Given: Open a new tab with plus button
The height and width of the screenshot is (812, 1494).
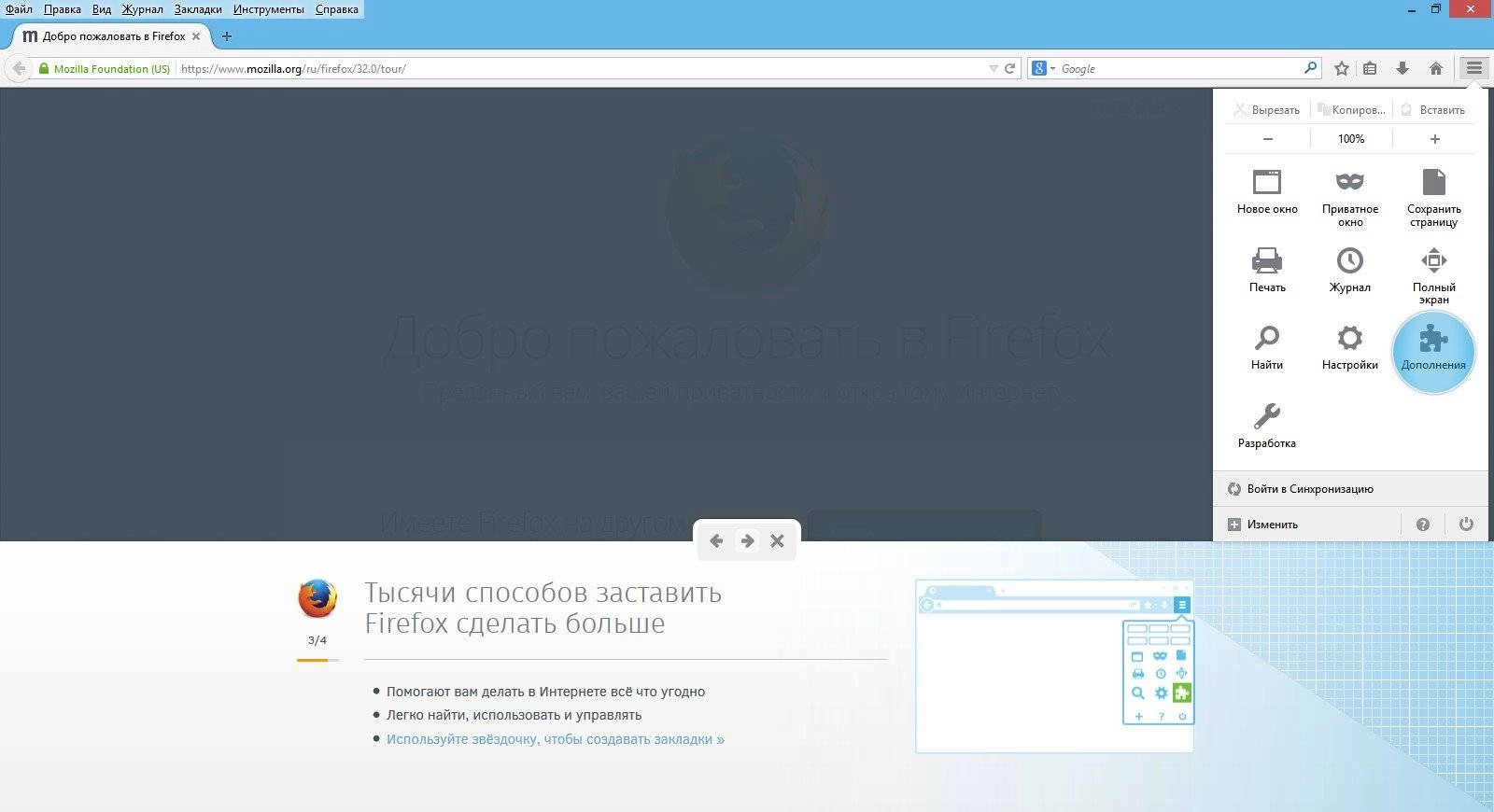Looking at the screenshot, I should click(227, 36).
